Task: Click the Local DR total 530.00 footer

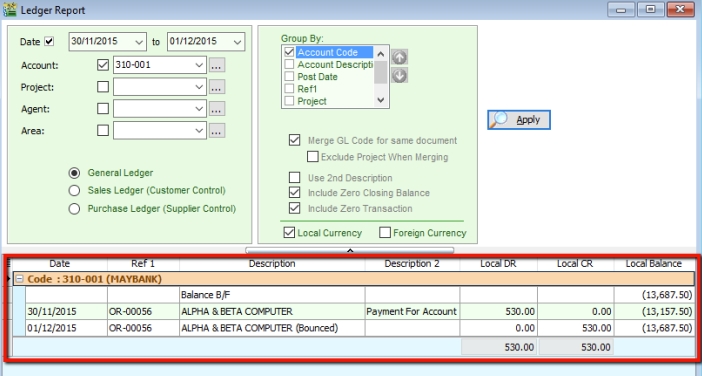Action: (x=499, y=347)
